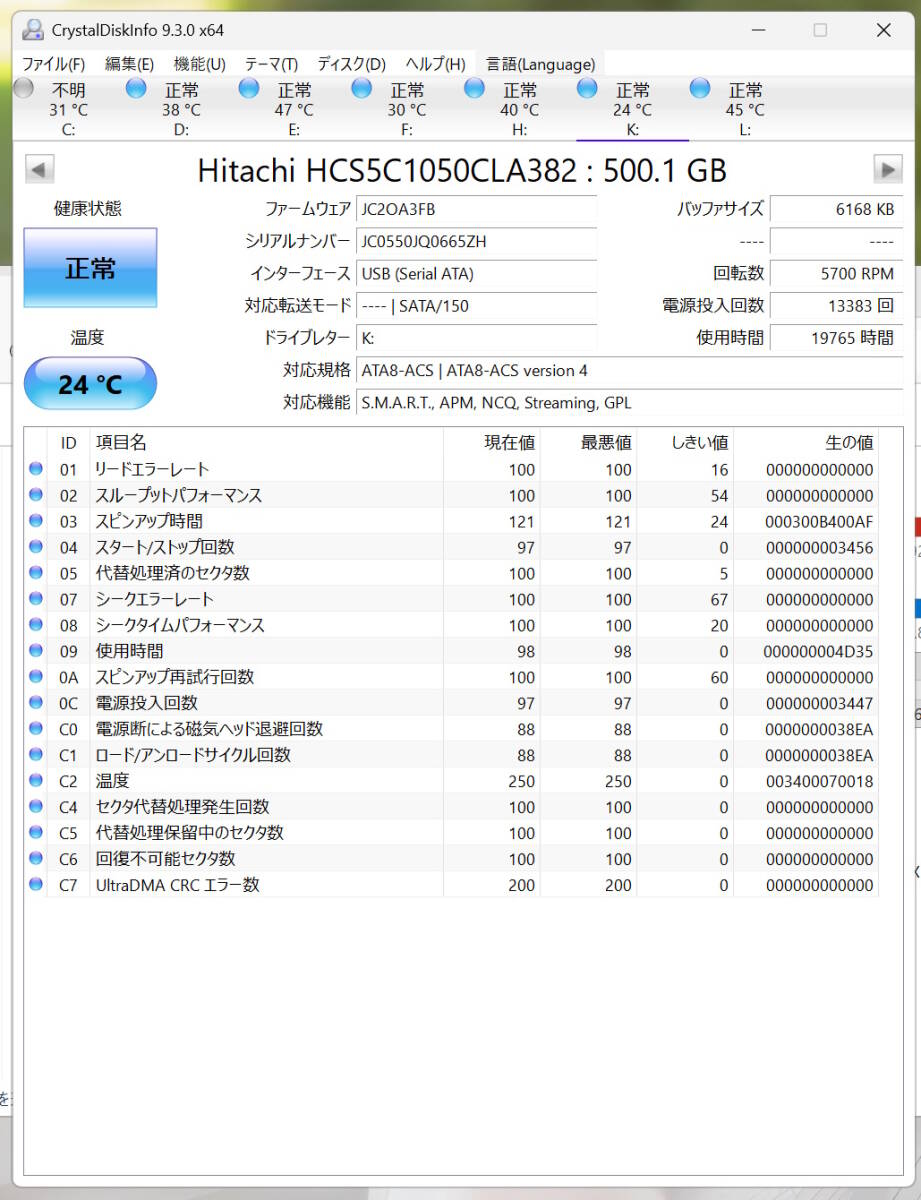The image size is (921, 1200).
Task: Click the blue indicator next to UltraDMA CRC エラー数
Action: pyautogui.click(x=35, y=884)
